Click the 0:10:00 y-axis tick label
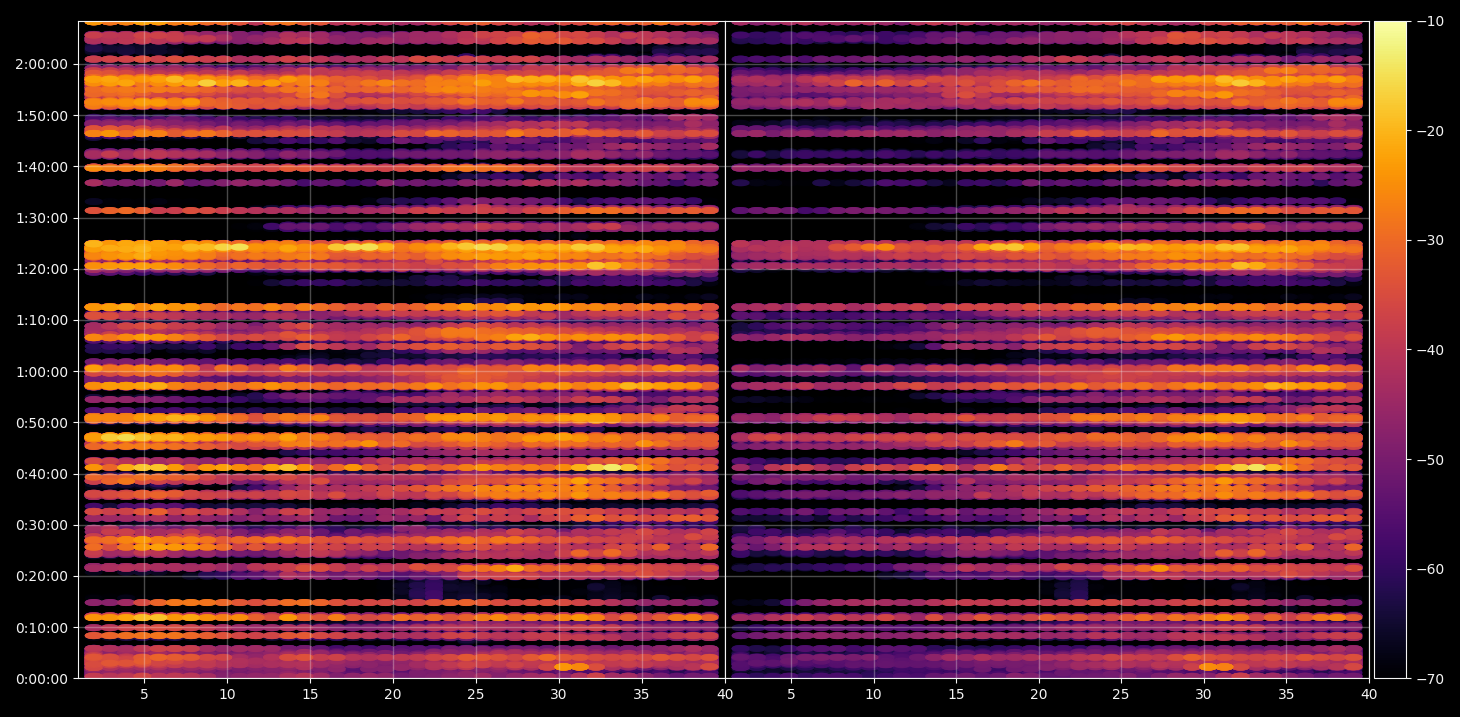Screen dimensions: 1460x717 42,628
